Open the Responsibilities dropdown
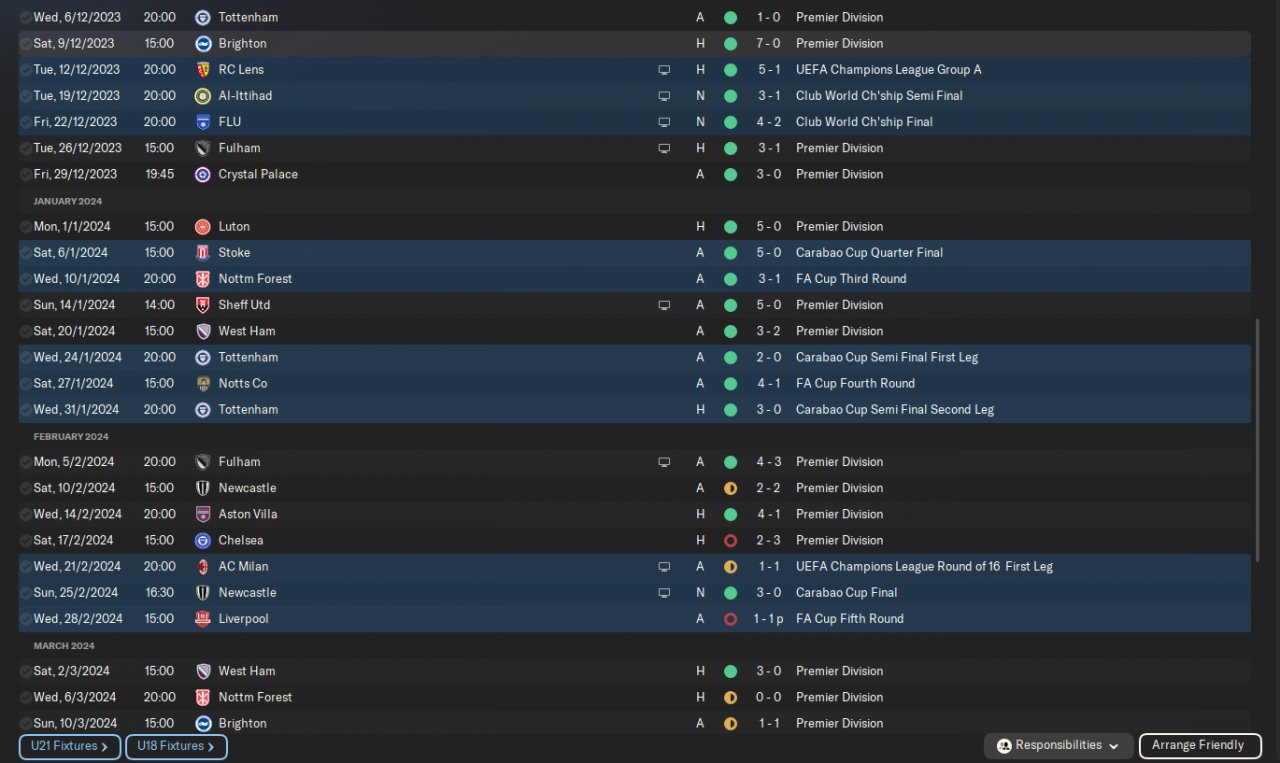 (x=1058, y=746)
